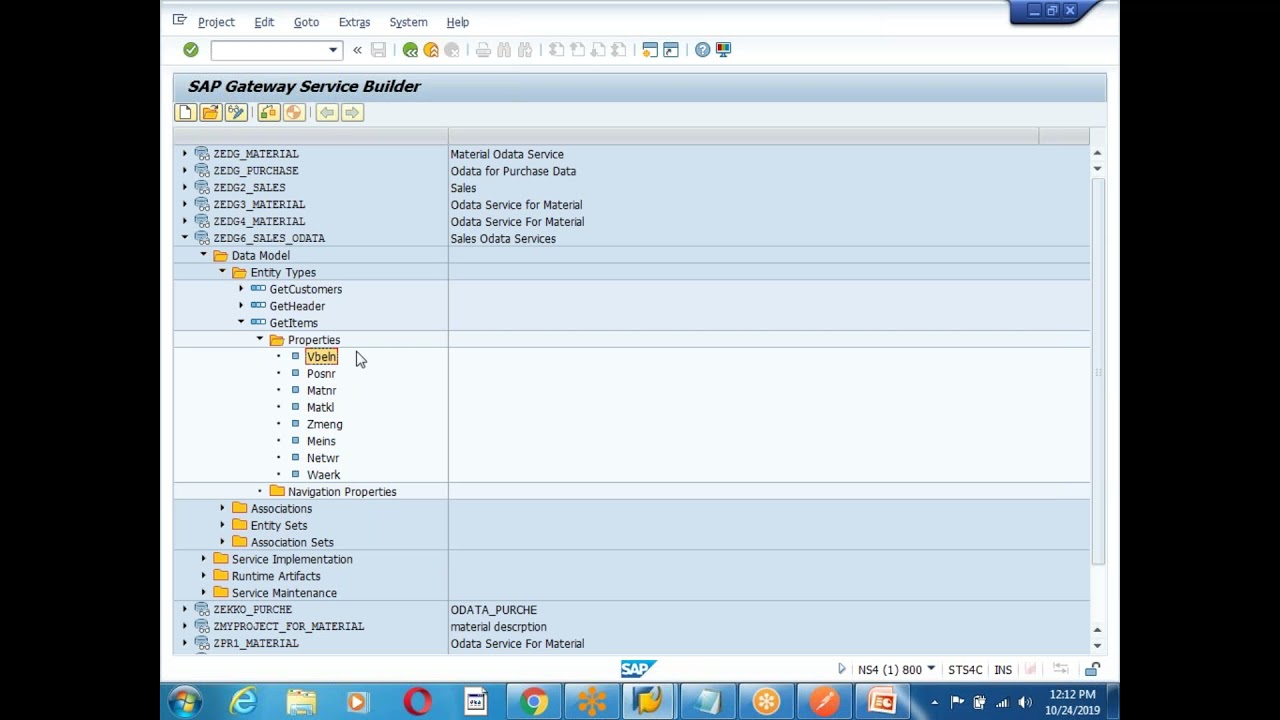
Task: Select the Entity Sets folder
Action: point(278,526)
